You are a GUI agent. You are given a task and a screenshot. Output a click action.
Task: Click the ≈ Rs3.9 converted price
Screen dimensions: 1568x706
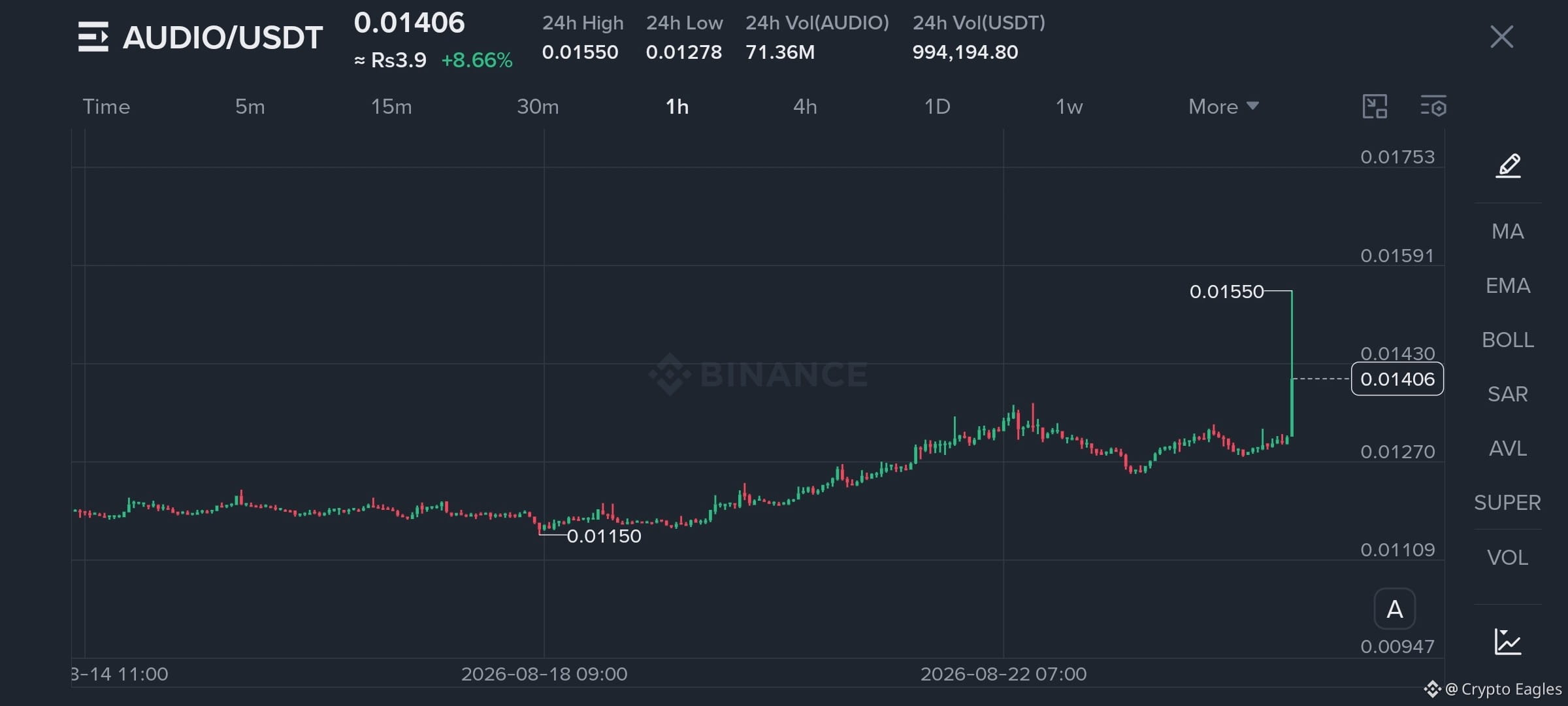click(390, 60)
